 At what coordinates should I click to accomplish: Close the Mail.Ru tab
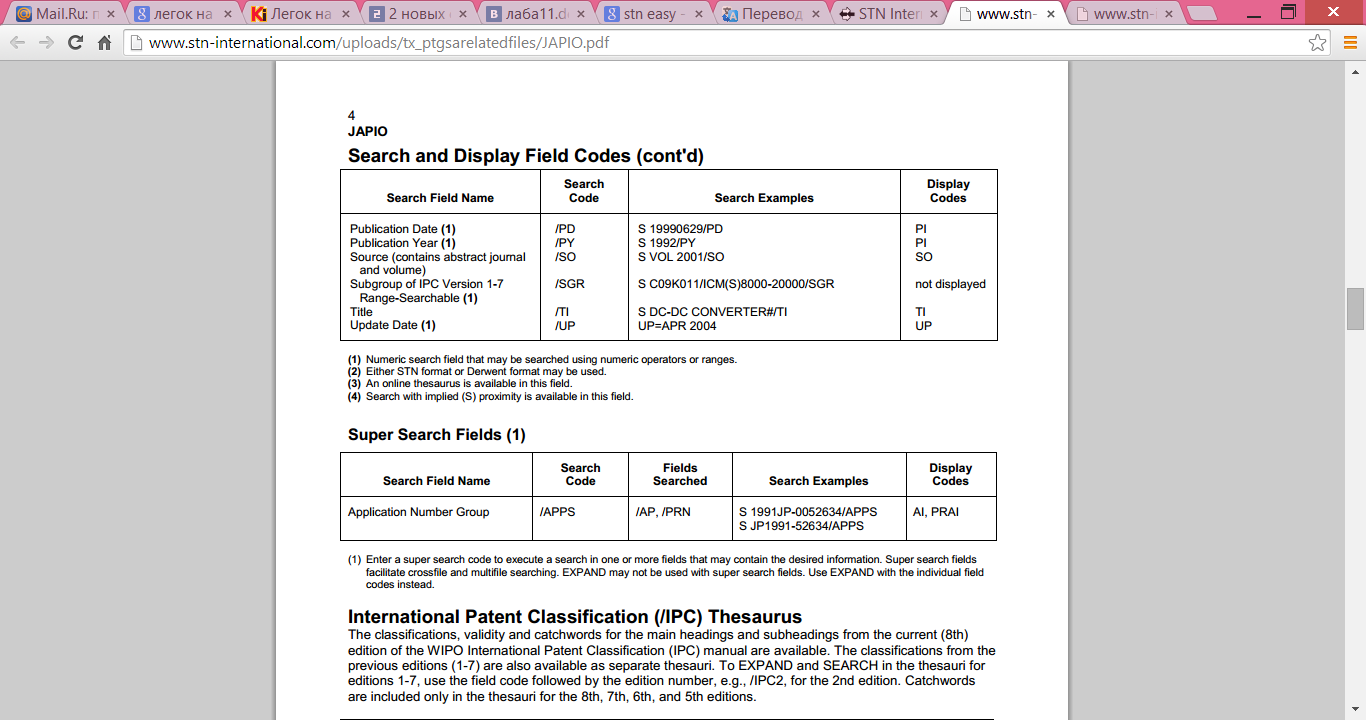111,14
